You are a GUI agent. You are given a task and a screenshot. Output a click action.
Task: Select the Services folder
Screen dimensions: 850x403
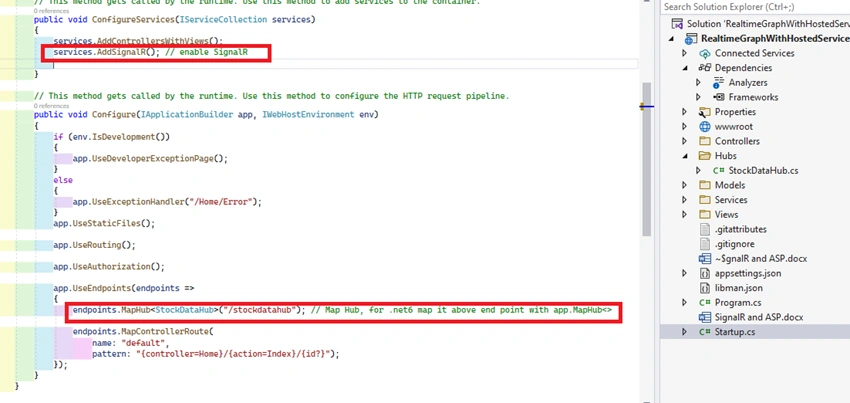pos(731,200)
